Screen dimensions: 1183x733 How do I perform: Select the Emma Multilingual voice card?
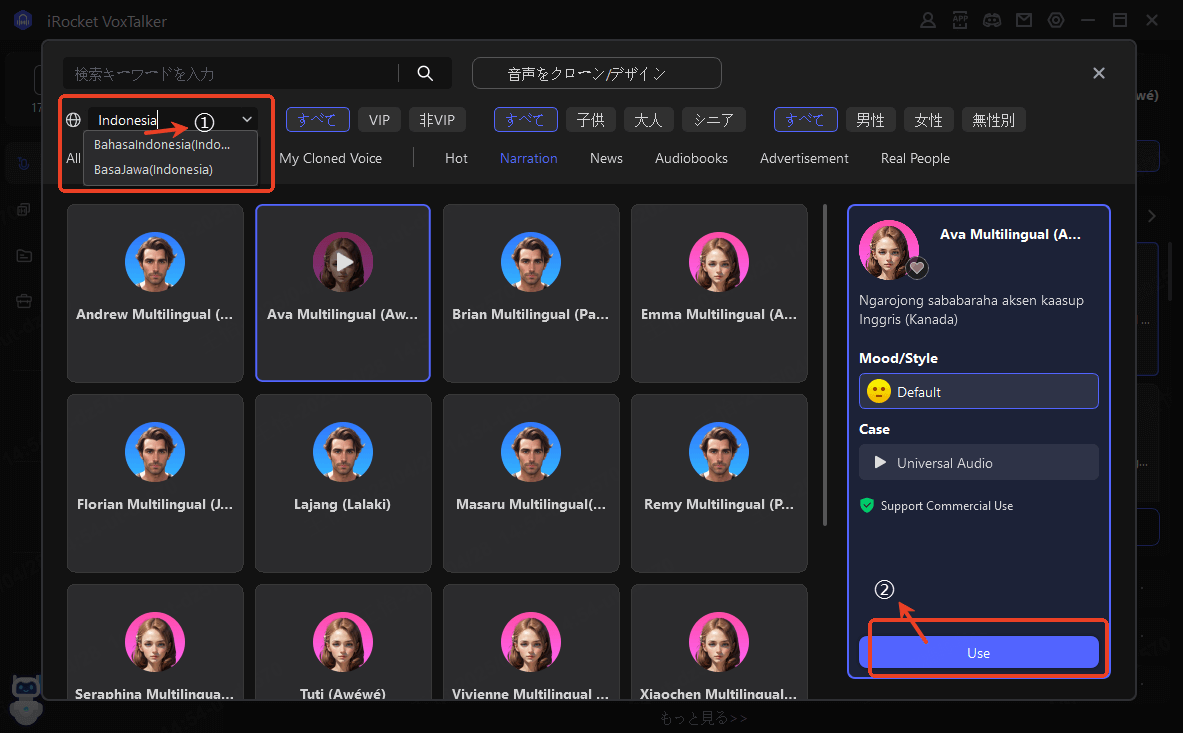click(x=719, y=293)
